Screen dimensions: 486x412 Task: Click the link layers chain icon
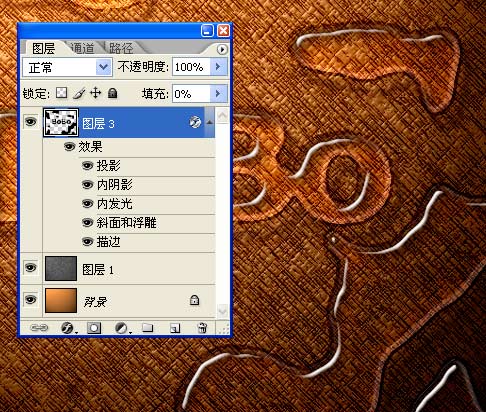pos(39,328)
